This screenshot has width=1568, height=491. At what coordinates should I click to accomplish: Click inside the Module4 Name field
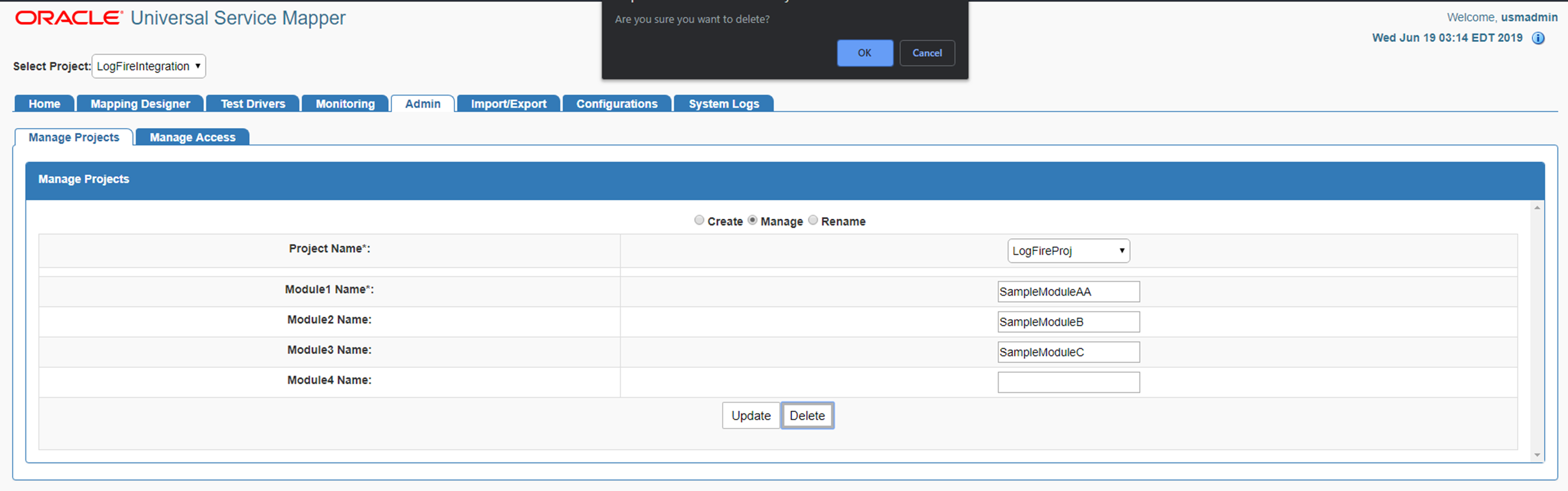(x=1068, y=382)
